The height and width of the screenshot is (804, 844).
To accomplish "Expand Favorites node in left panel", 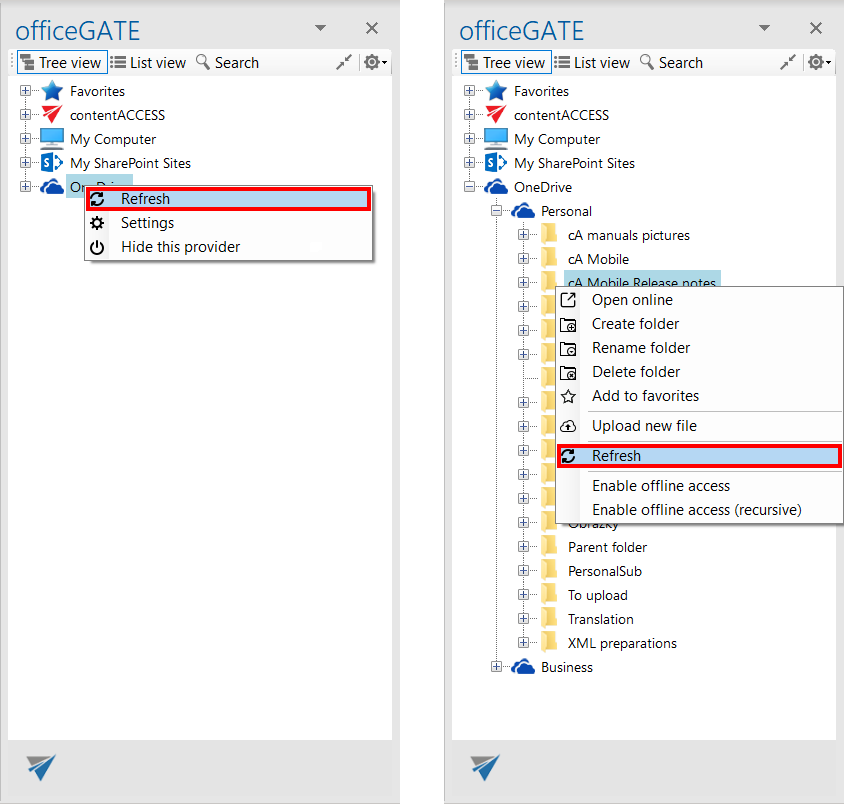I will coord(25,90).
